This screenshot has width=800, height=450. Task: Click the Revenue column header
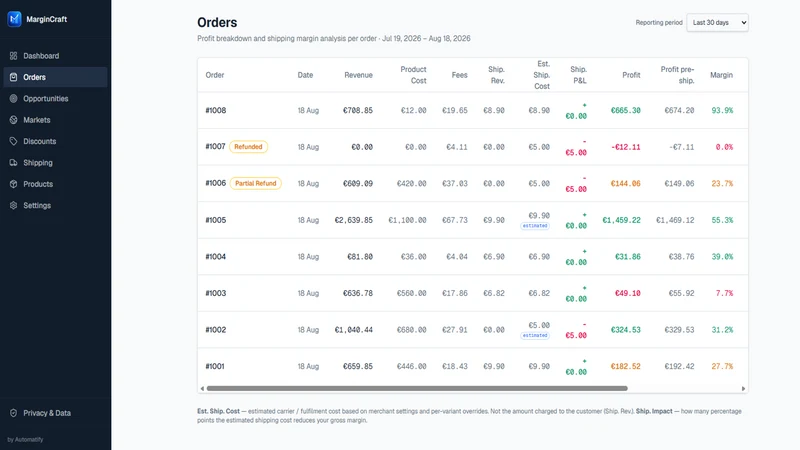(x=358, y=75)
